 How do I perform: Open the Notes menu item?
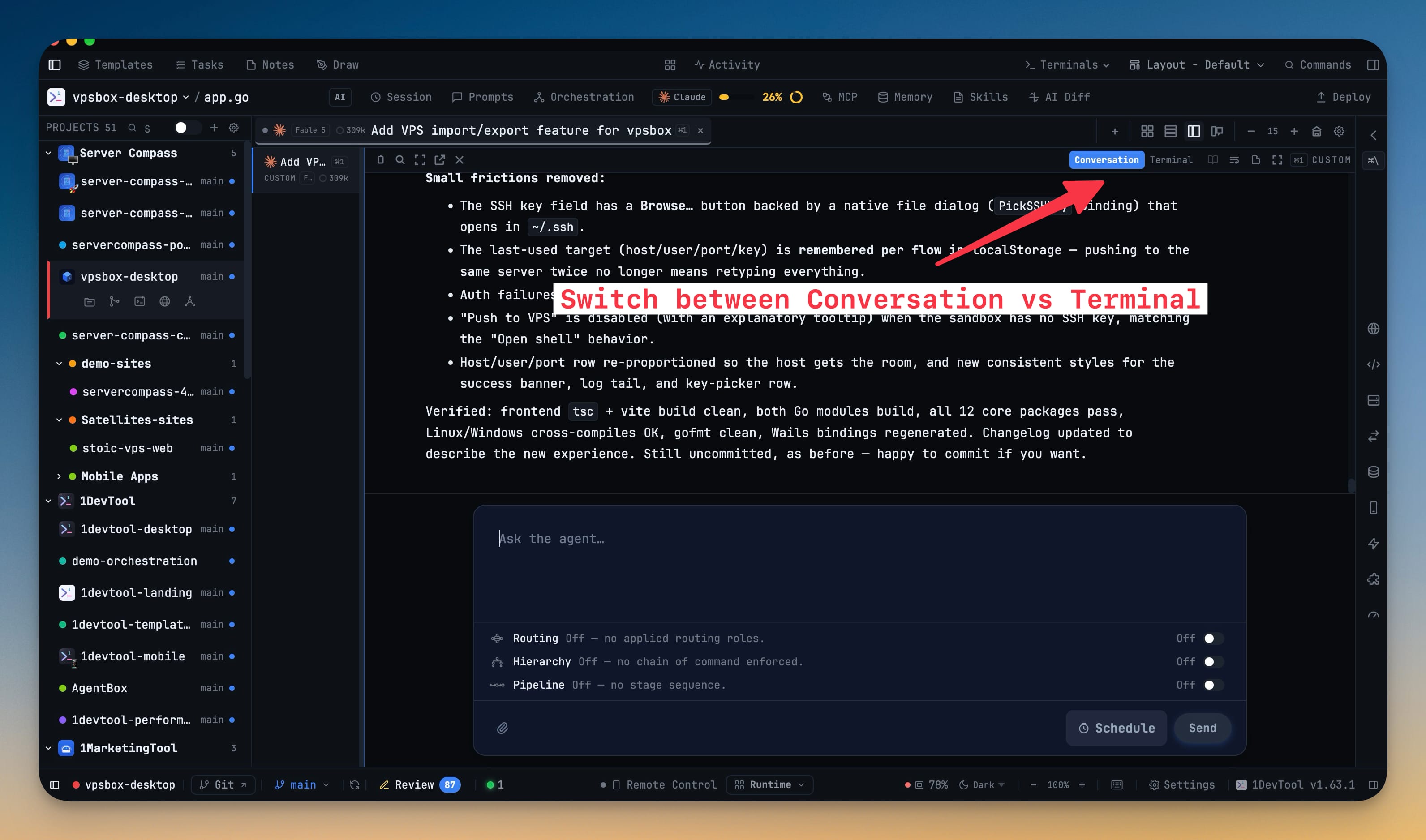click(x=270, y=64)
